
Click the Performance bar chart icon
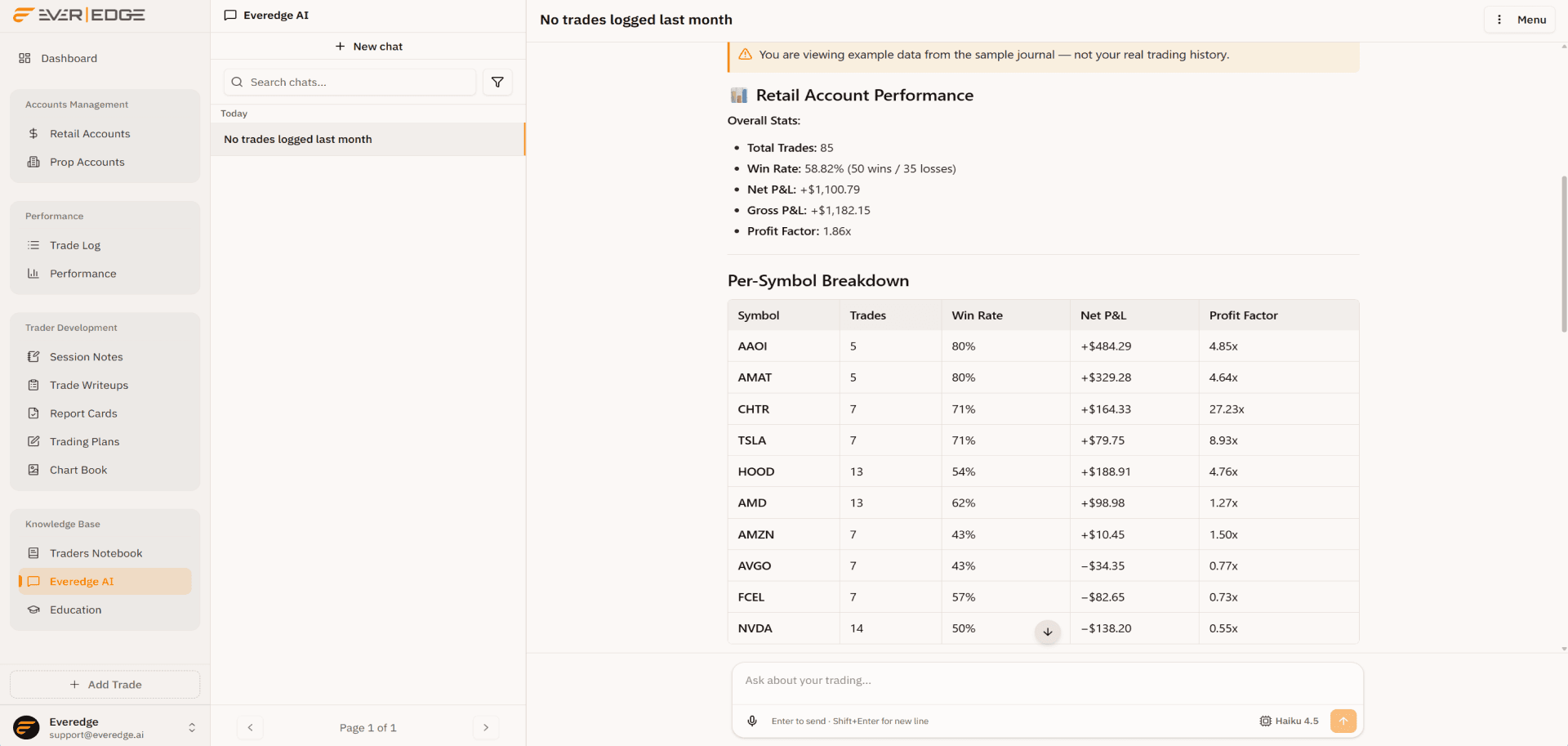[33, 274]
